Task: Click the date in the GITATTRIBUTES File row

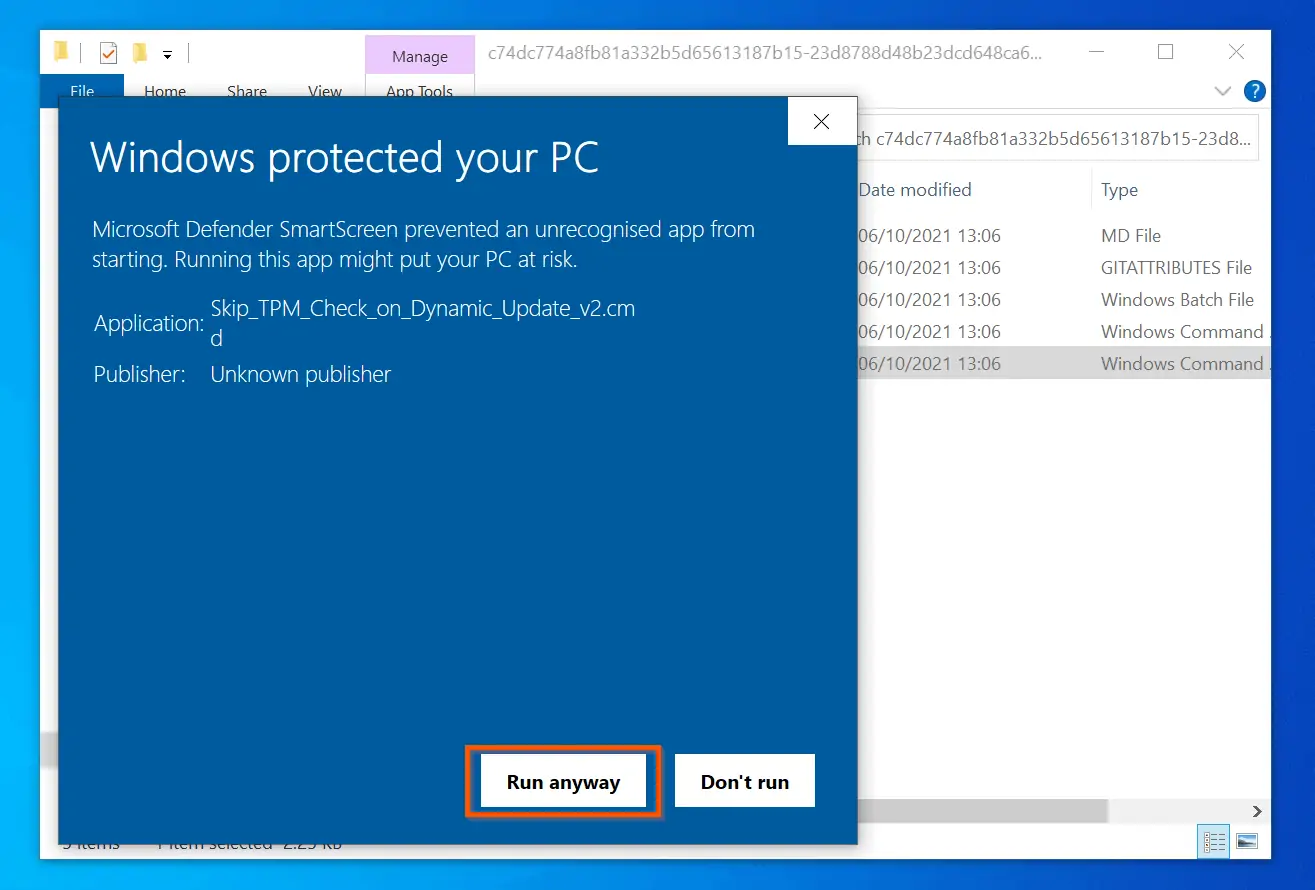Action: (x=930, y=268)
